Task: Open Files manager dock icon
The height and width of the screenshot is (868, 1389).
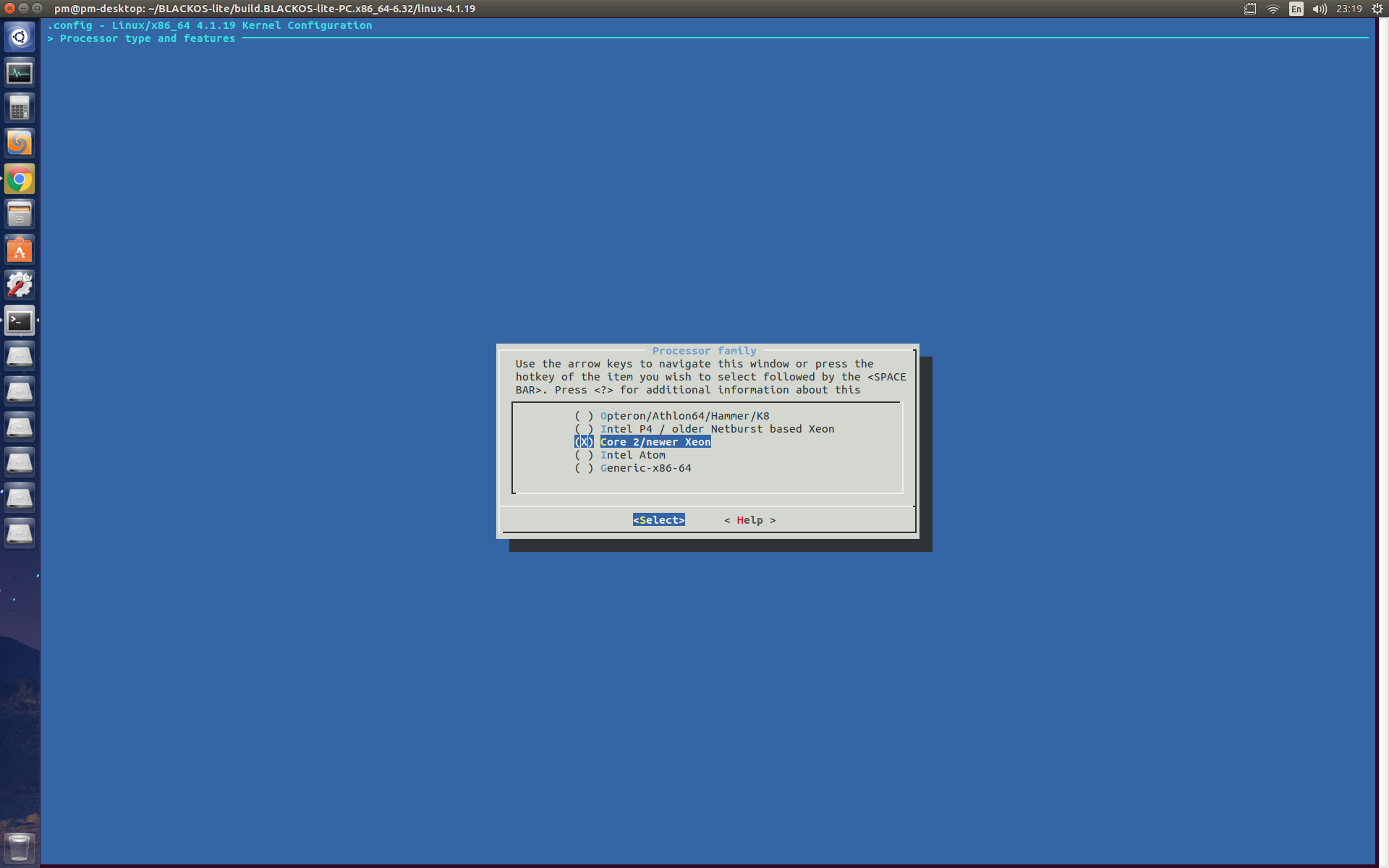Action: pyautogui.click(x=20, y=214)
